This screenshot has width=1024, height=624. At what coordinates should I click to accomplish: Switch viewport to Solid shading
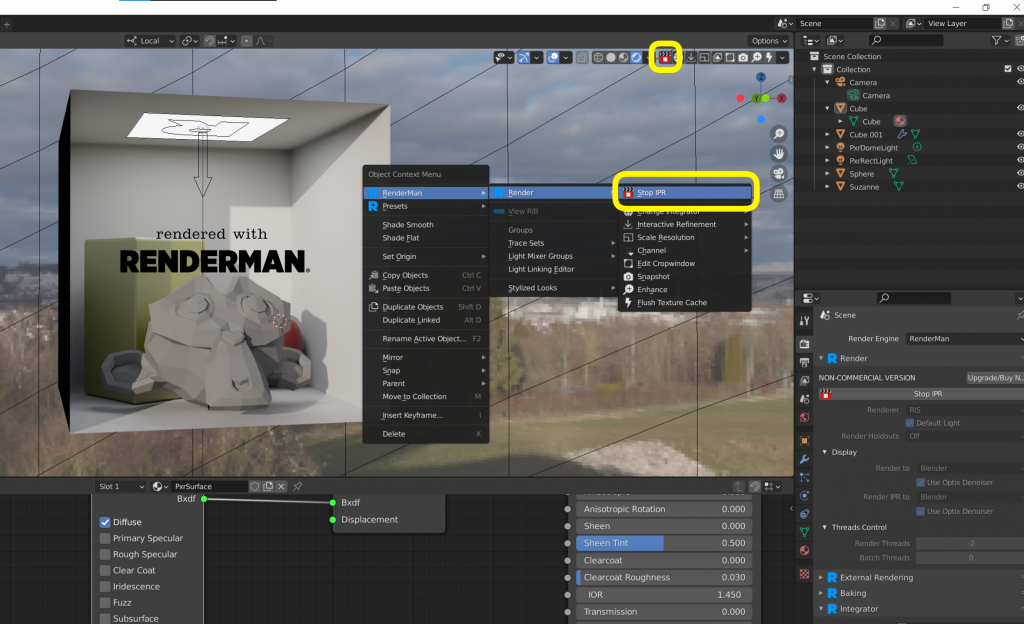(611, 57)
